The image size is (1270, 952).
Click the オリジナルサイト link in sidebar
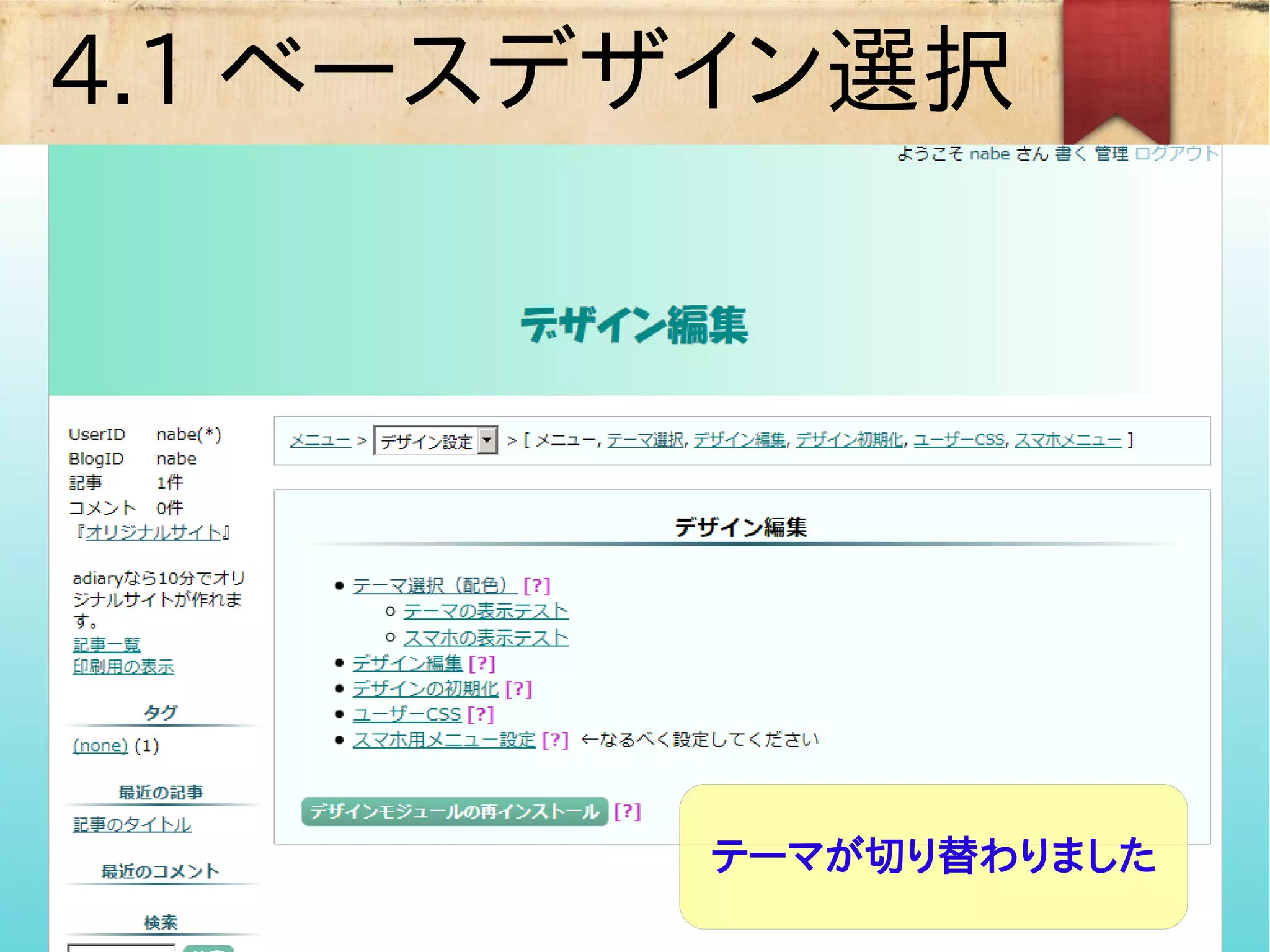point(153,532)
